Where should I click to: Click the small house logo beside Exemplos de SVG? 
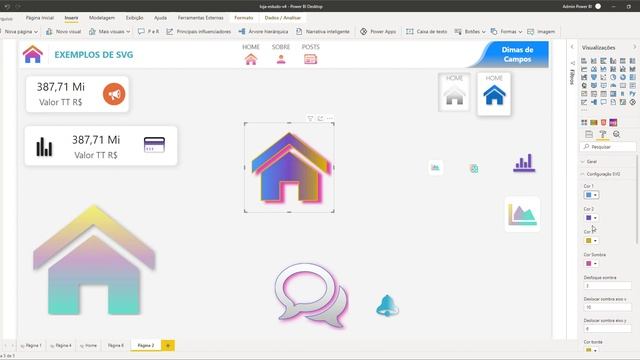(33, 54)
